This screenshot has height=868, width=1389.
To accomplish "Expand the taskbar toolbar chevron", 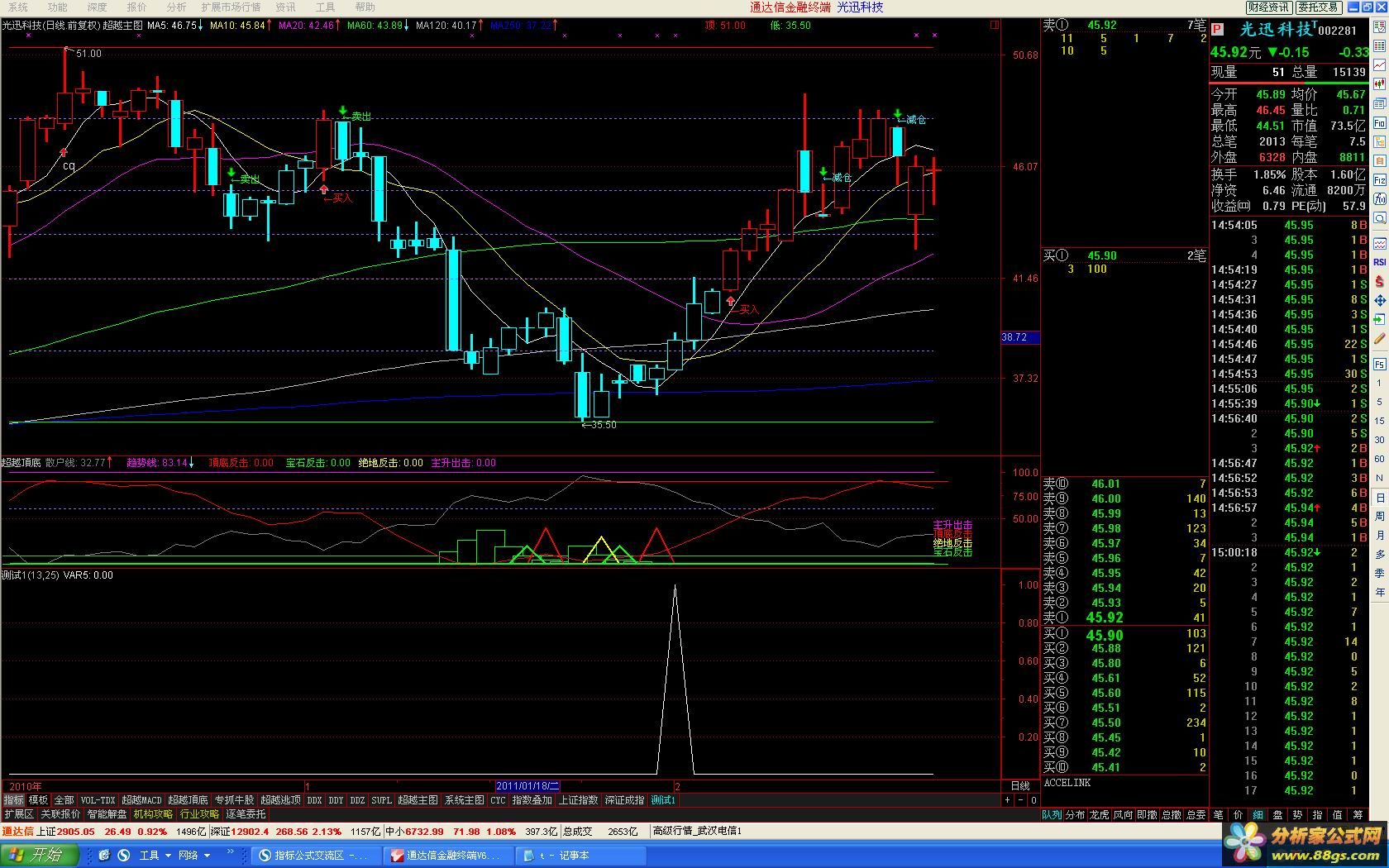I will [x=231, y=852].
